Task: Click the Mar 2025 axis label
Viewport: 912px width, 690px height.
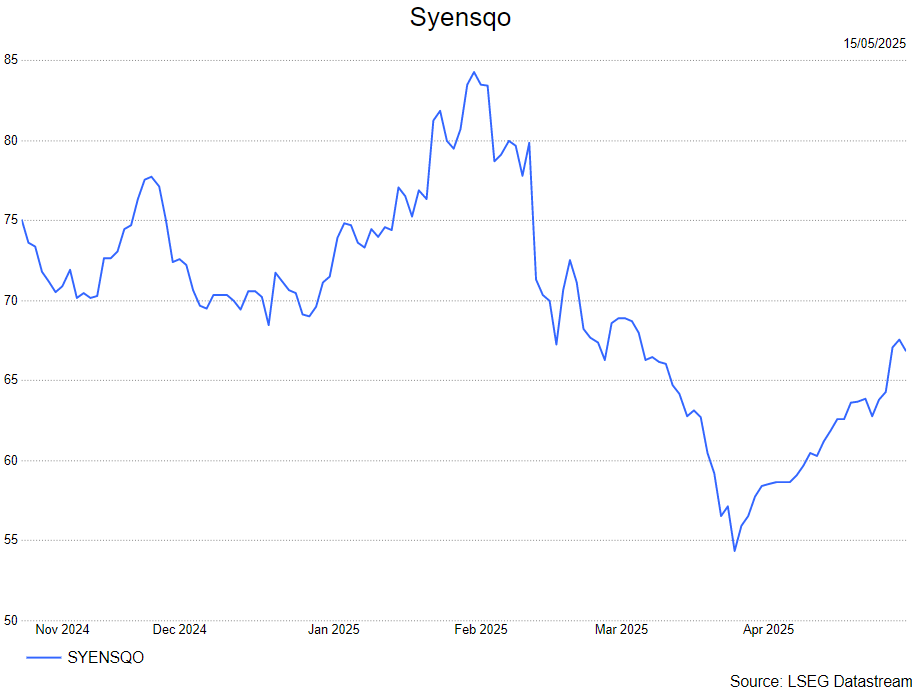Action: pos(621,629)
